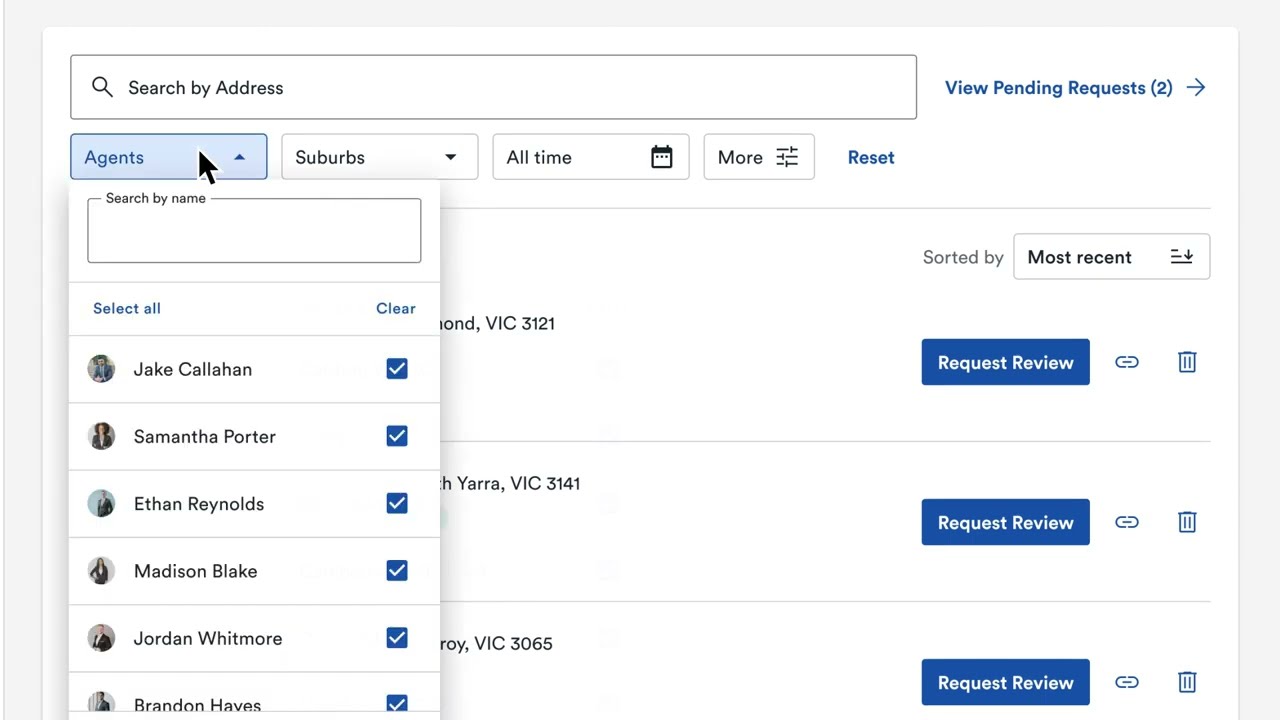Uncheck the Madison Blake checkbox

click(397, 571)
